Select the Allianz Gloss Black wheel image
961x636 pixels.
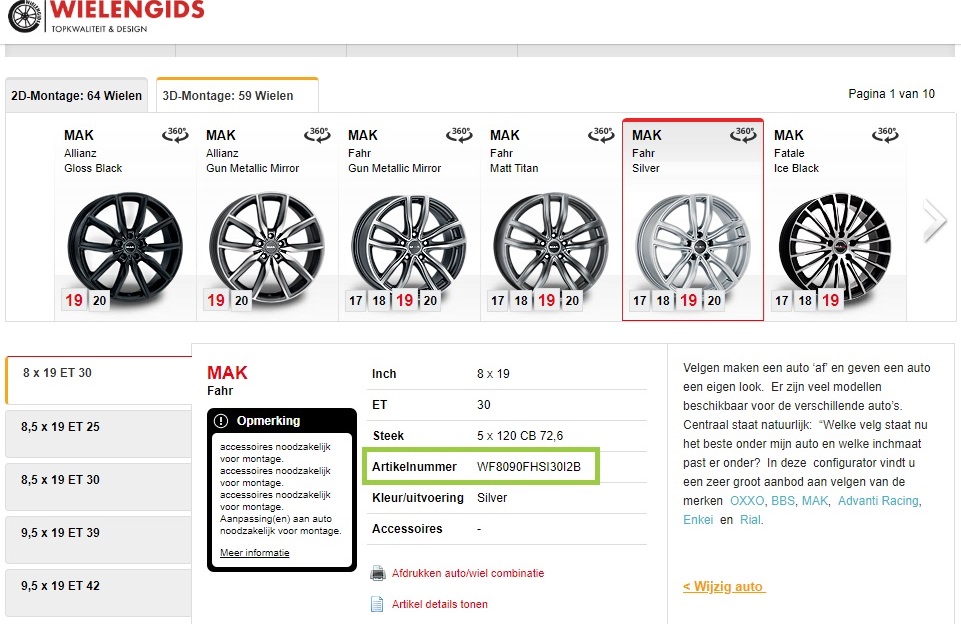[125, 245]
